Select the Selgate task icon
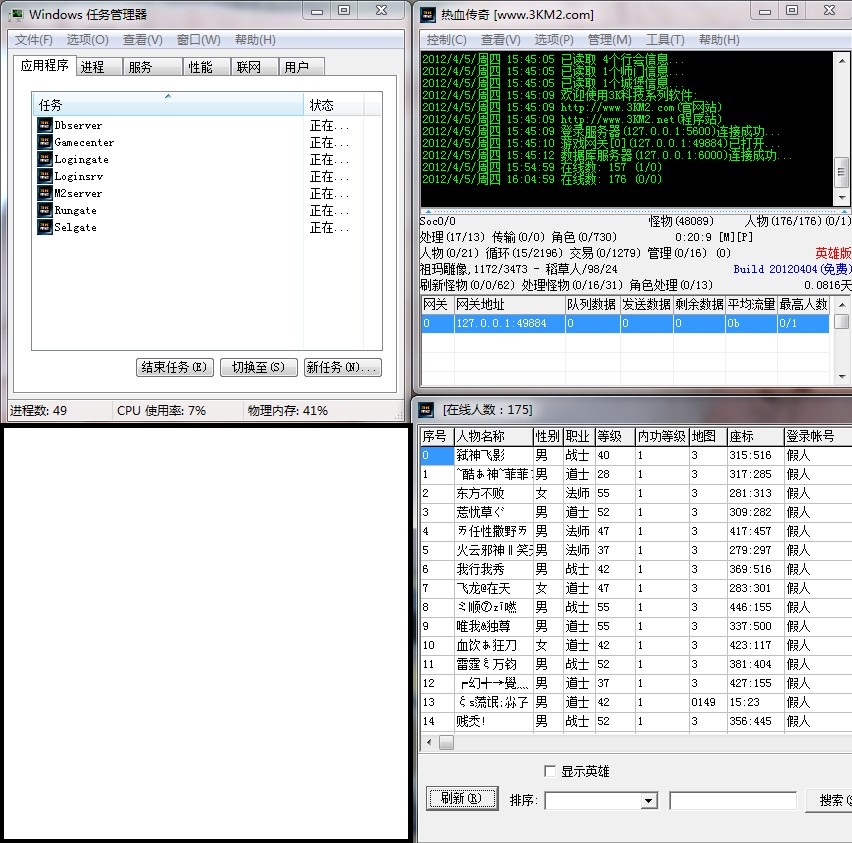The height and width of the screenshot is (843, 852). pos(45,227)
